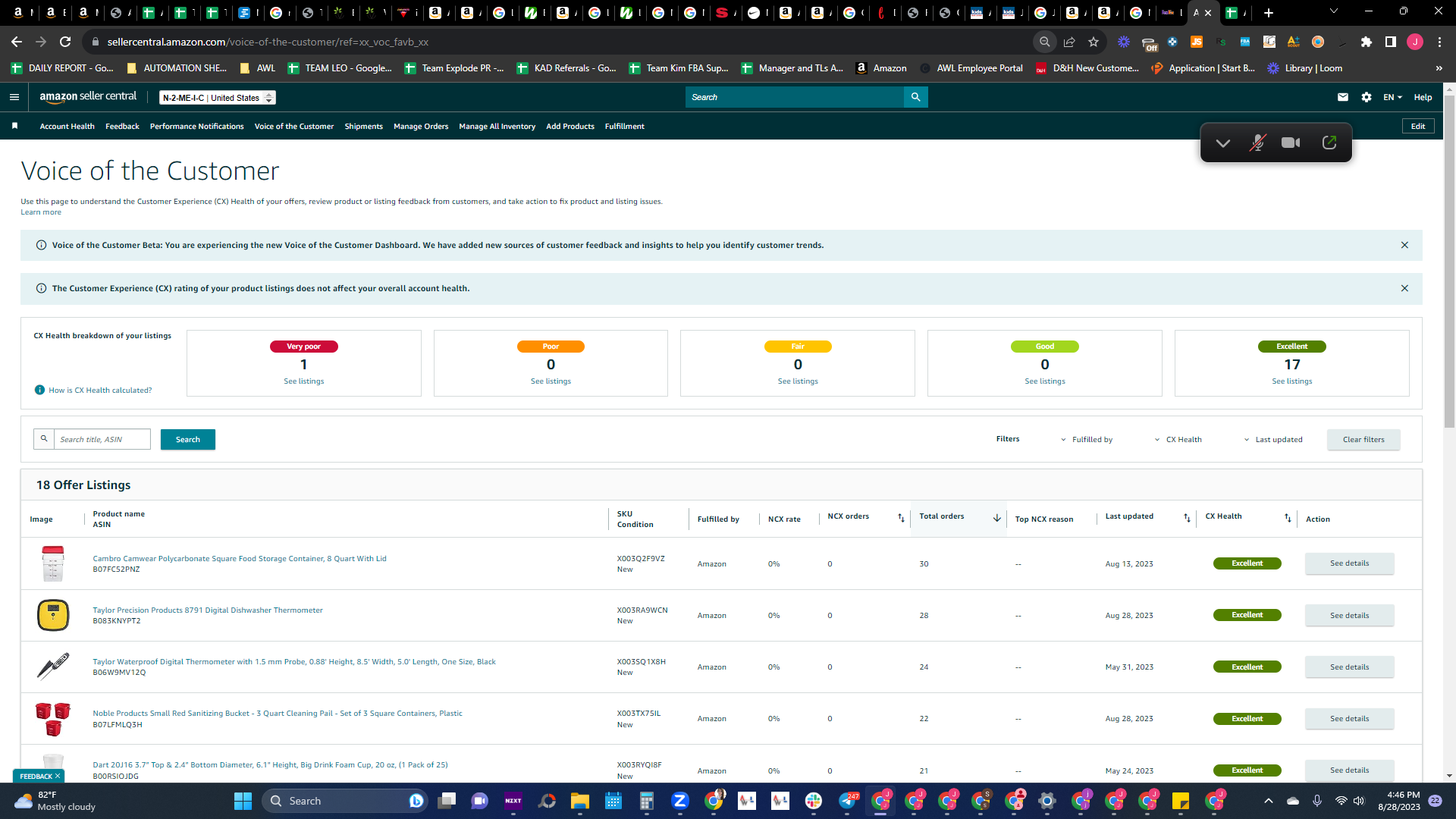Image resolution: width=1456 pixels, height=819 pixels.
Task: Collapse the meeting overlay with chevron
Action: (x=1222, y=143)
